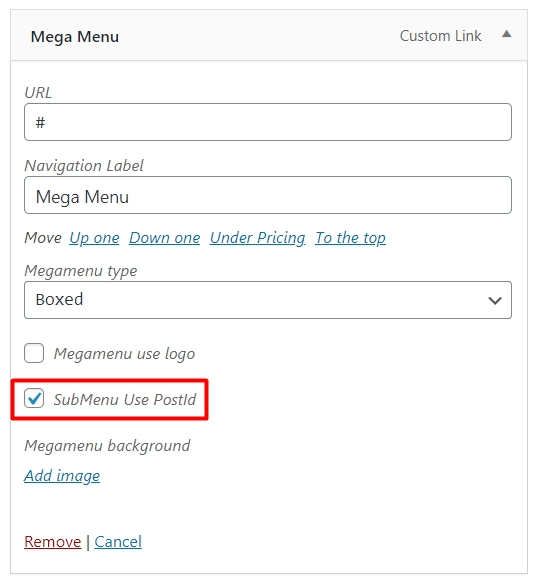Enable the Megamenu use logo checkbox
Screen dimensions: 537x582
pos(34,353)
